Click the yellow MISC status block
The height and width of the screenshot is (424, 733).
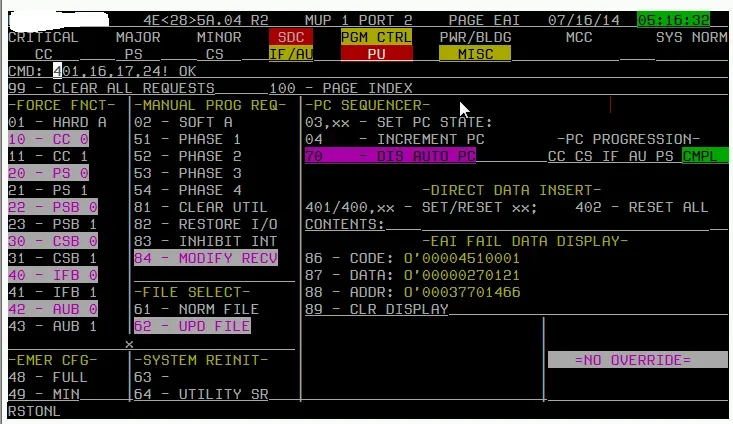475,54
